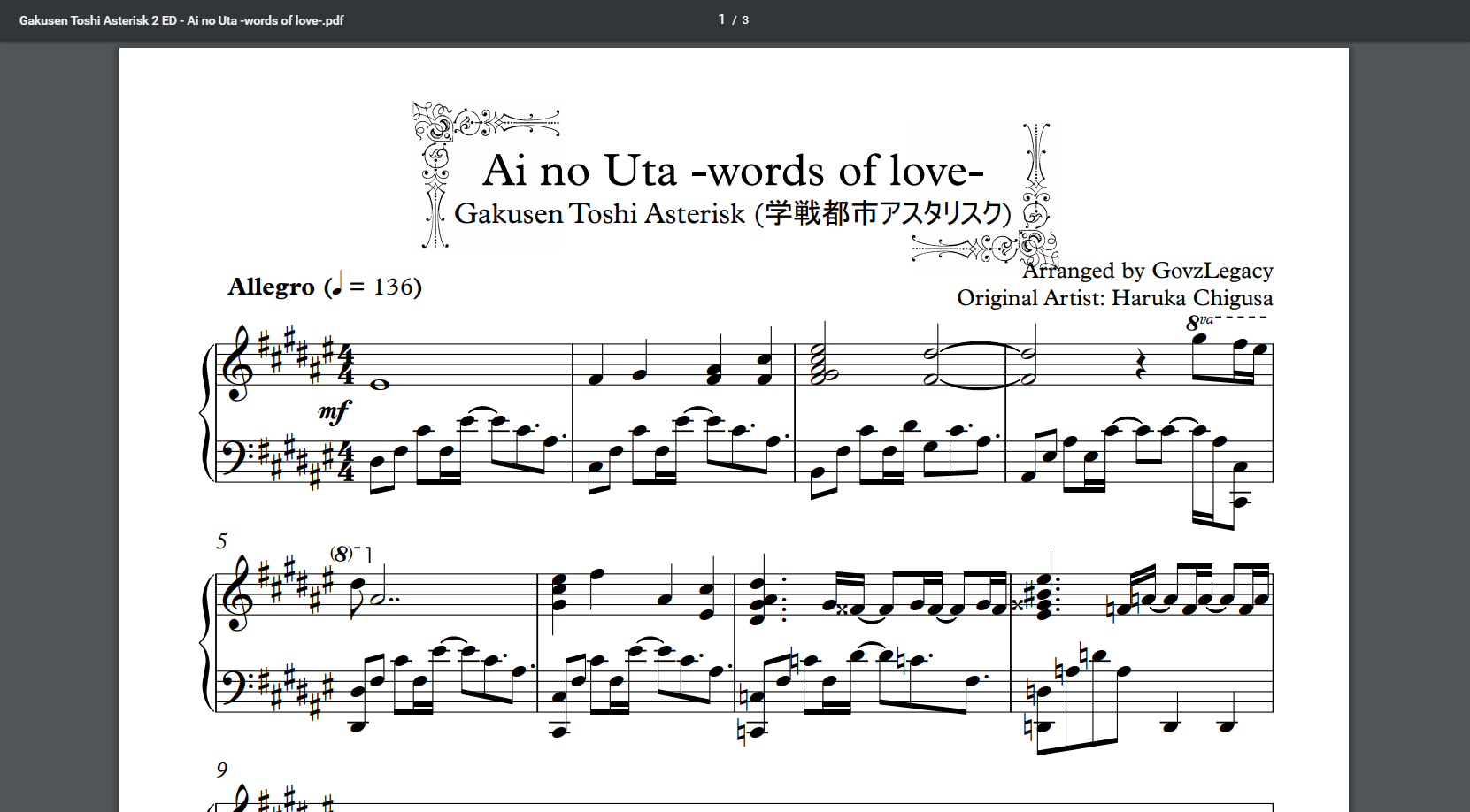Click the current page number field

point(721,19)
